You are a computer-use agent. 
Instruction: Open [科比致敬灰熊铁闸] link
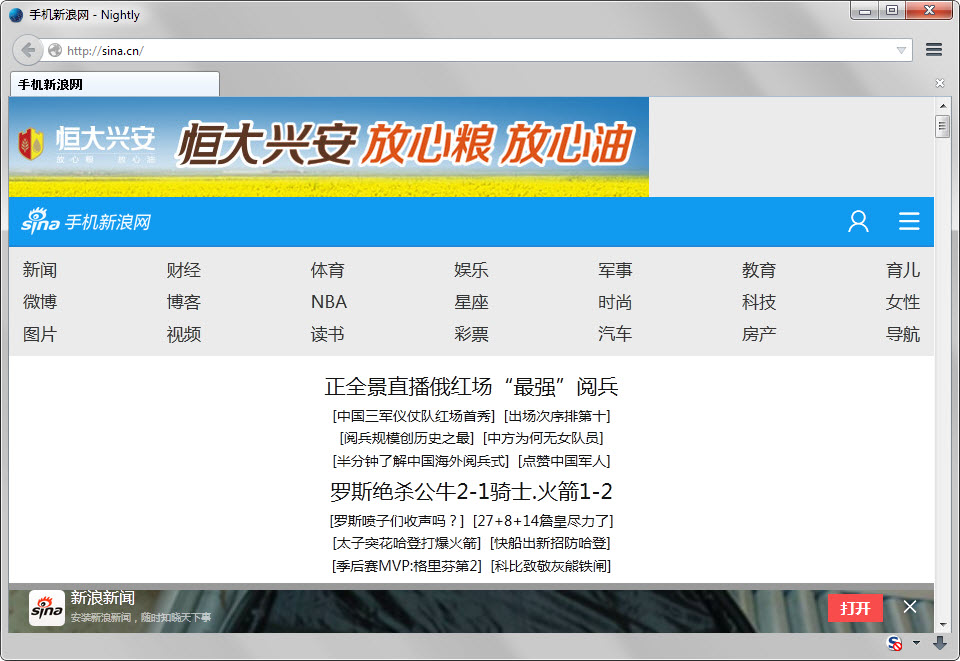coord(551,566)
